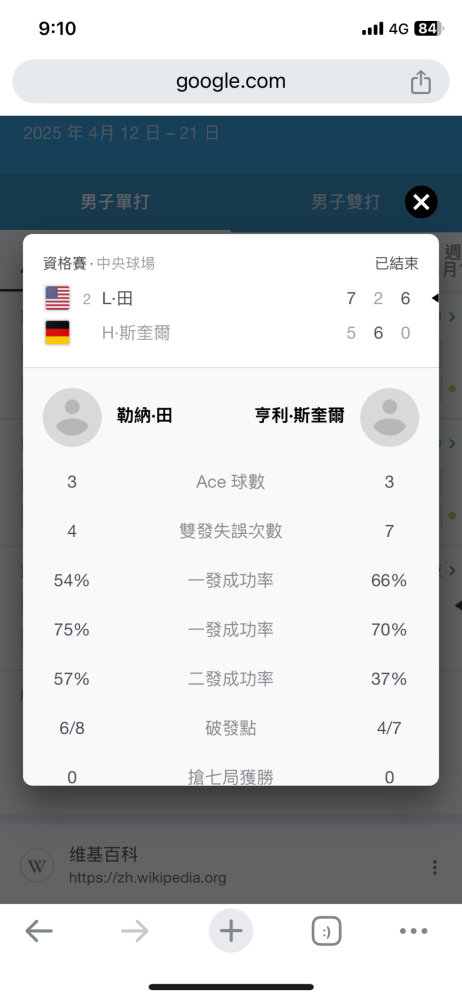Tap the 資格賽 · 中央球場 header text

tap(99, 263)
